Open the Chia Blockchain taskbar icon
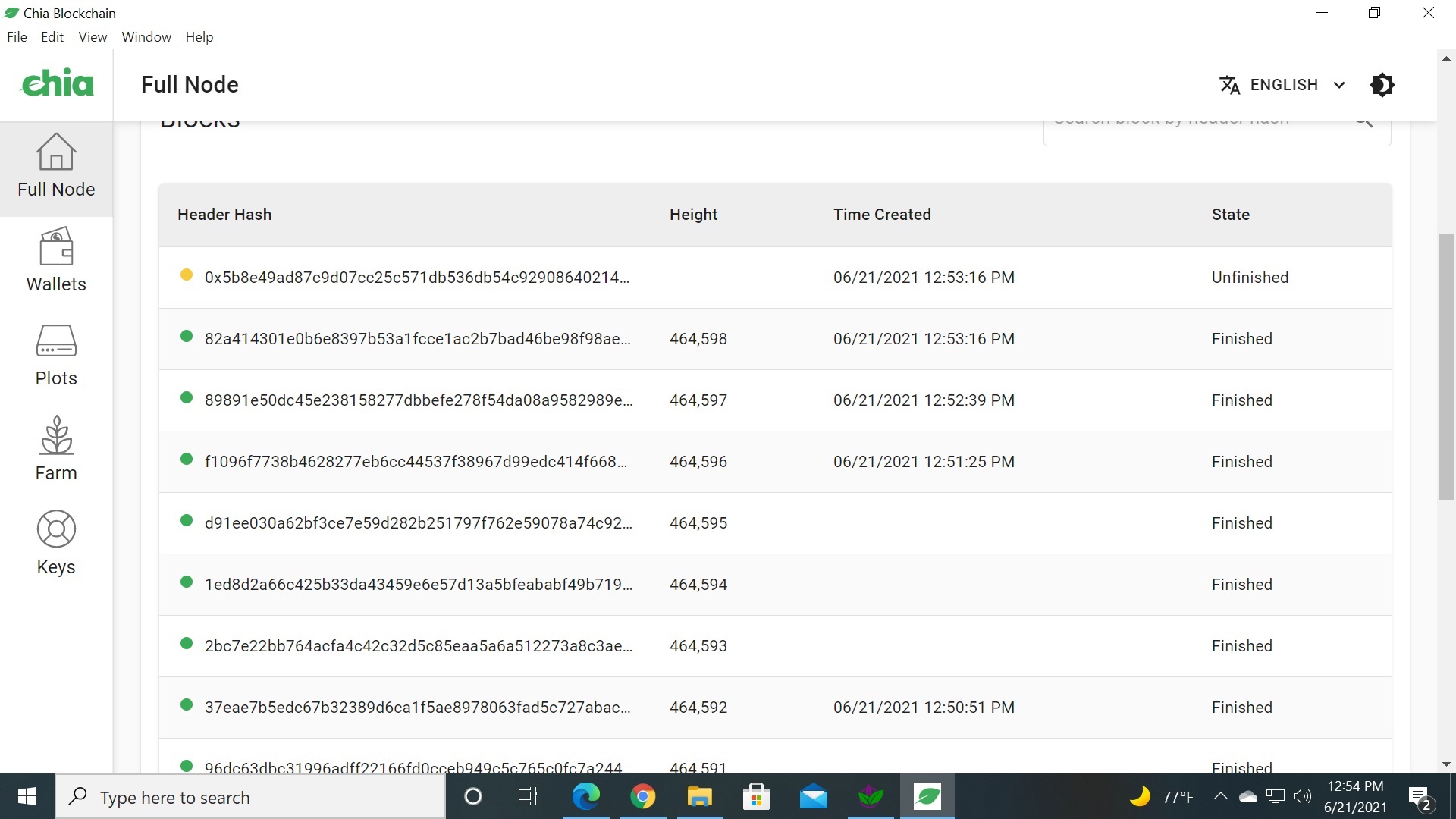 pos(927,796)
